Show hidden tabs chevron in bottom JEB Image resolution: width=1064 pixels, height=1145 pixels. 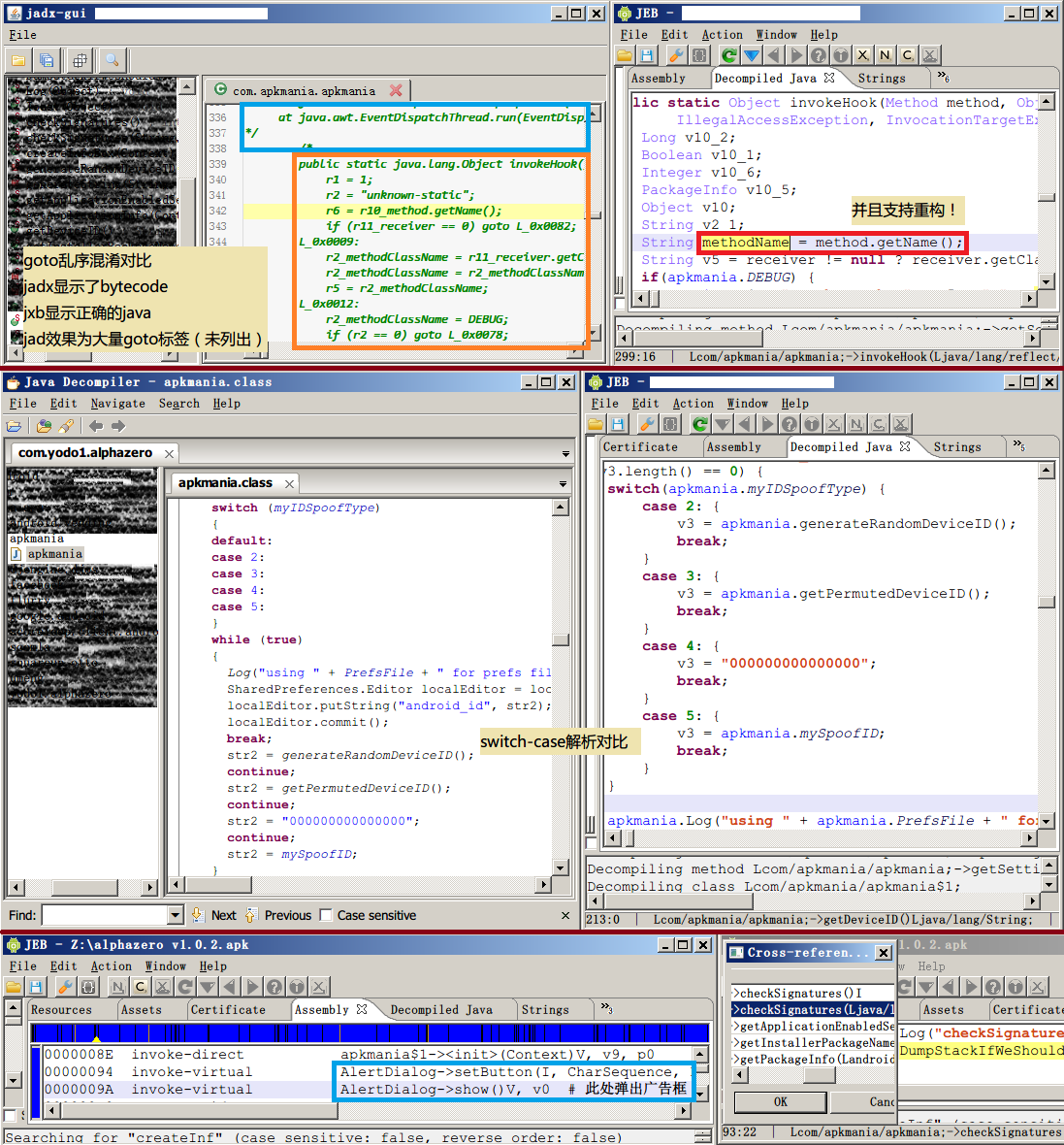(x=607, y=1008)
